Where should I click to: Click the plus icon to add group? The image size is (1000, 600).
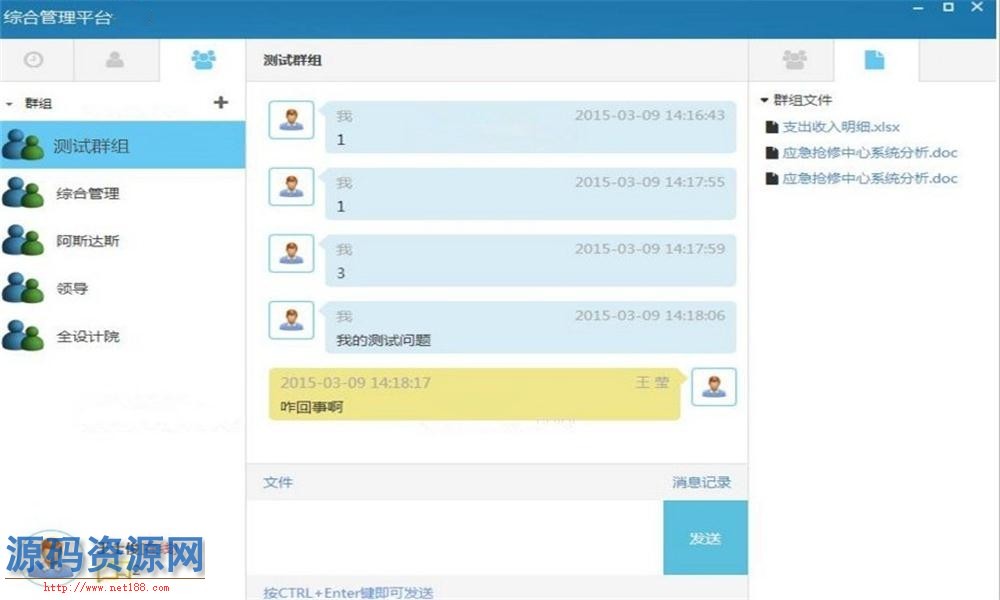[221, 102]
